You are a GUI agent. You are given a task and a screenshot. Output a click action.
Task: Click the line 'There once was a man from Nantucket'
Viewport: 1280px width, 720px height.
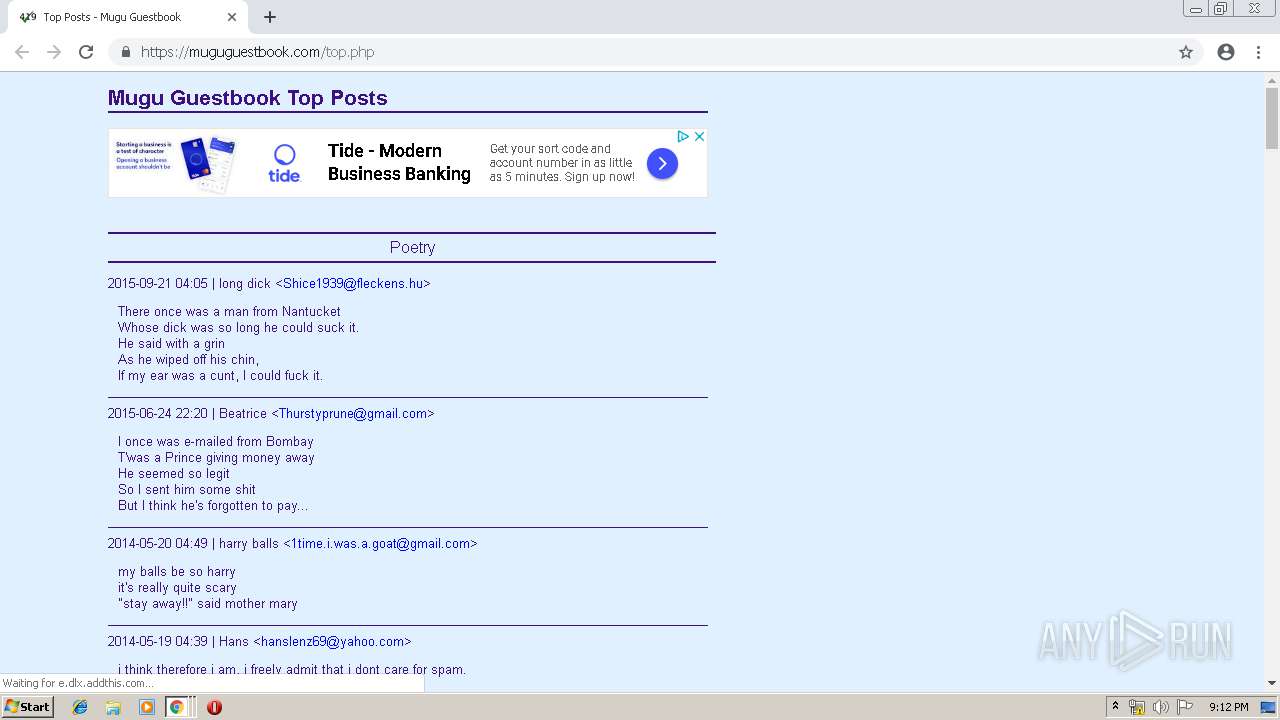click(229, 312)
